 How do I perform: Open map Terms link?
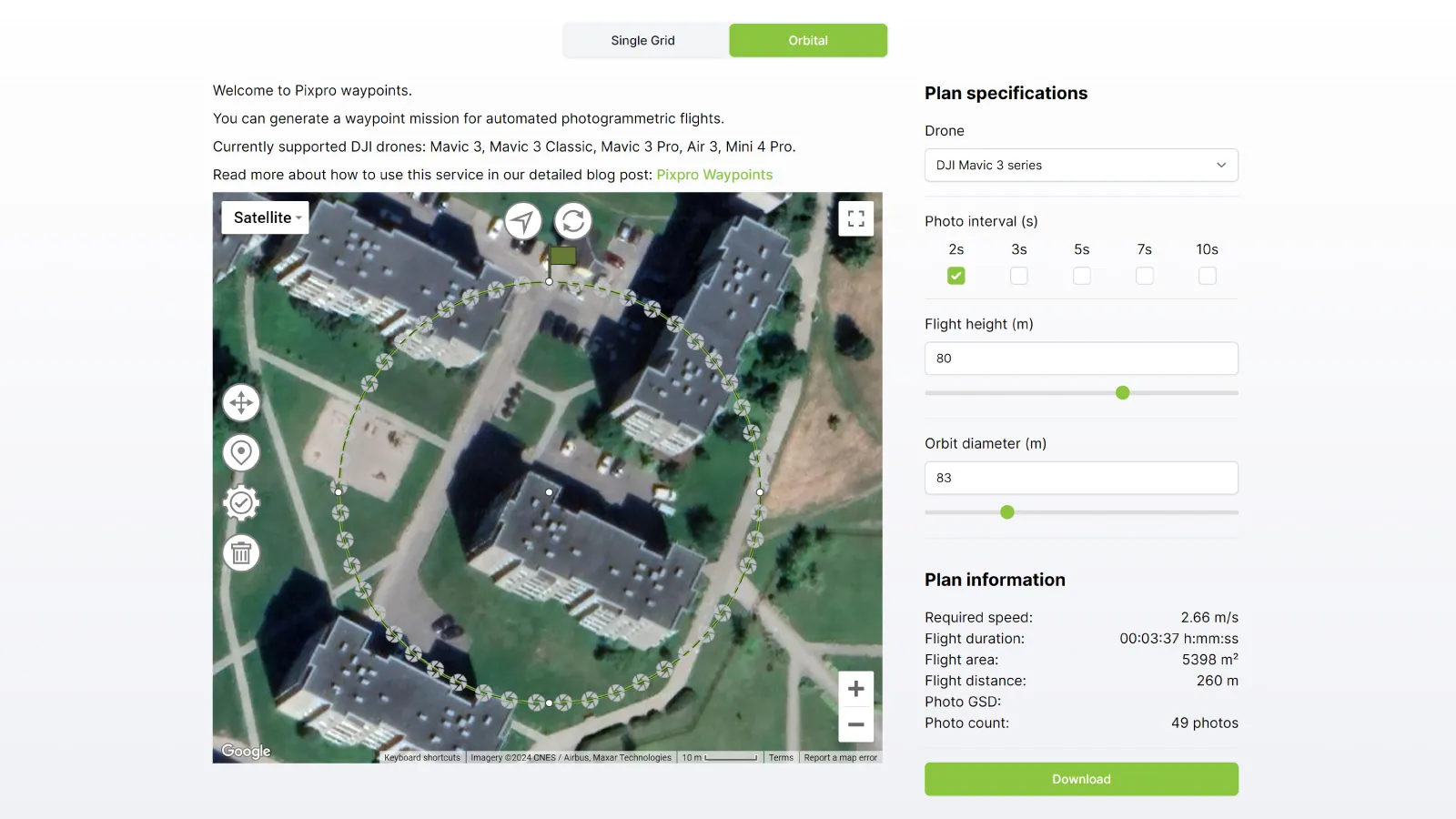click(x=781, y=757)
